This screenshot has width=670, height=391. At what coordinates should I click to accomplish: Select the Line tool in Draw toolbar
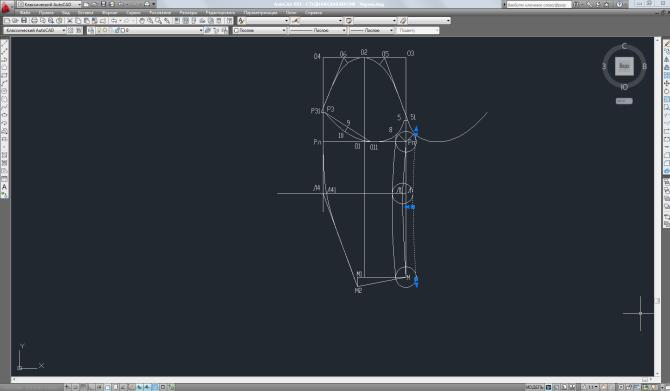pos(4,43)
